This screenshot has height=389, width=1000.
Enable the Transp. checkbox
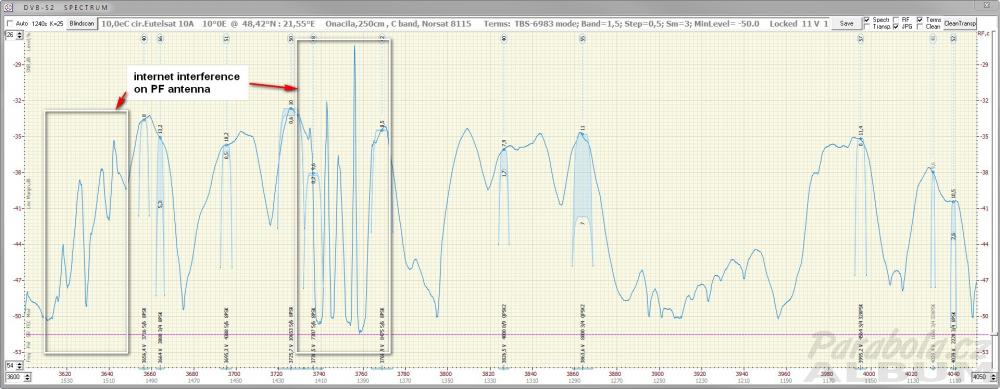click(x=867, y=27)
